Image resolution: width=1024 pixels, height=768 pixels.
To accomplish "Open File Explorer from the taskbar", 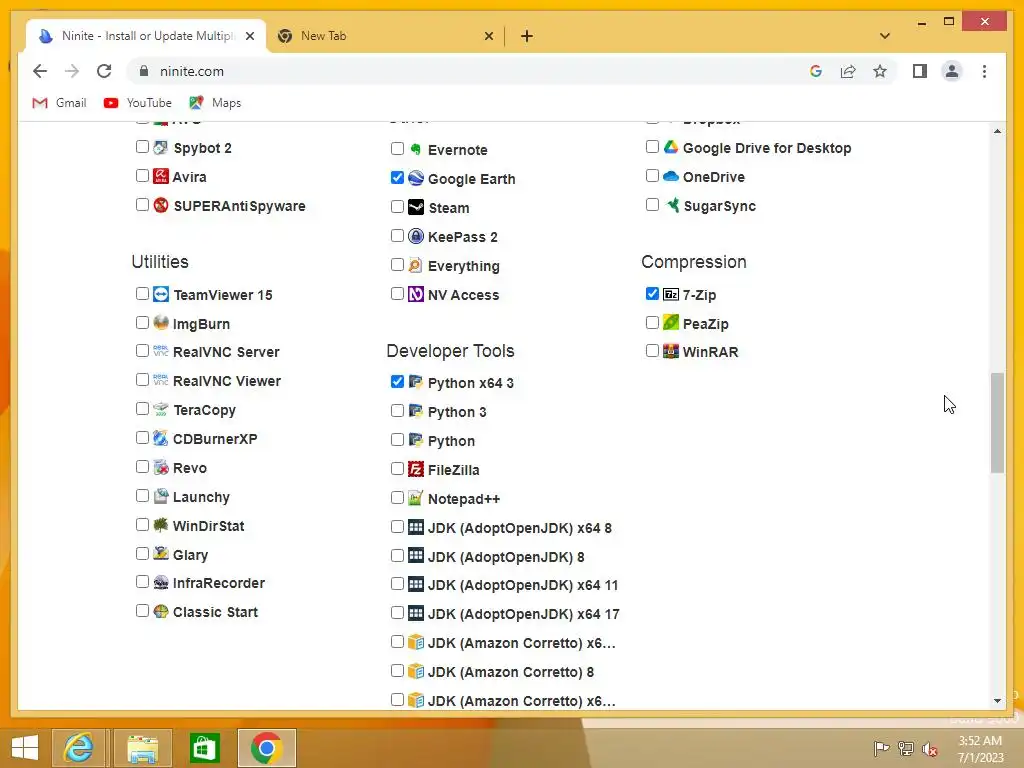I will pos(142,748).
